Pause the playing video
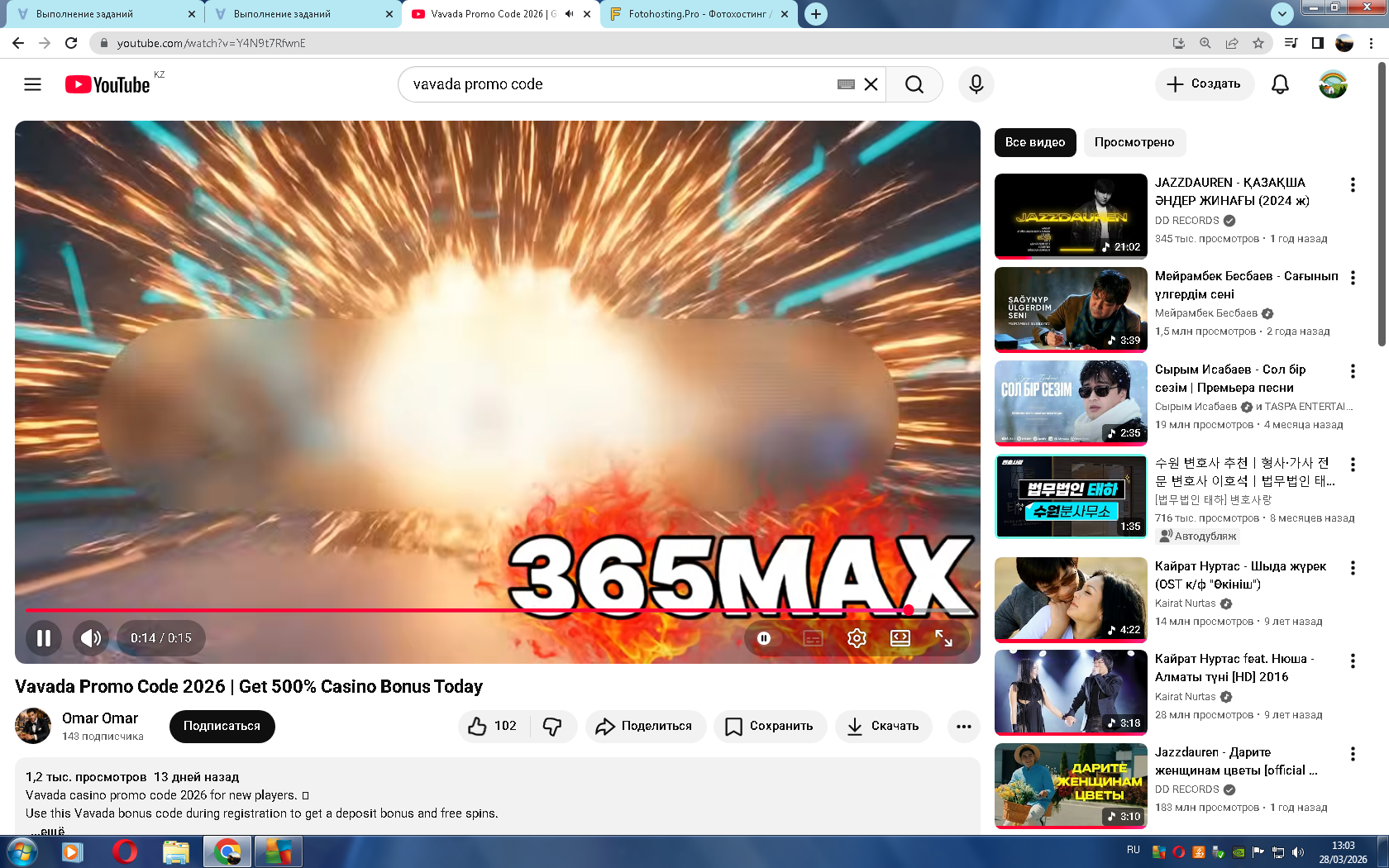The height and width of the screenshot is (868, 1389). [44, 638]
